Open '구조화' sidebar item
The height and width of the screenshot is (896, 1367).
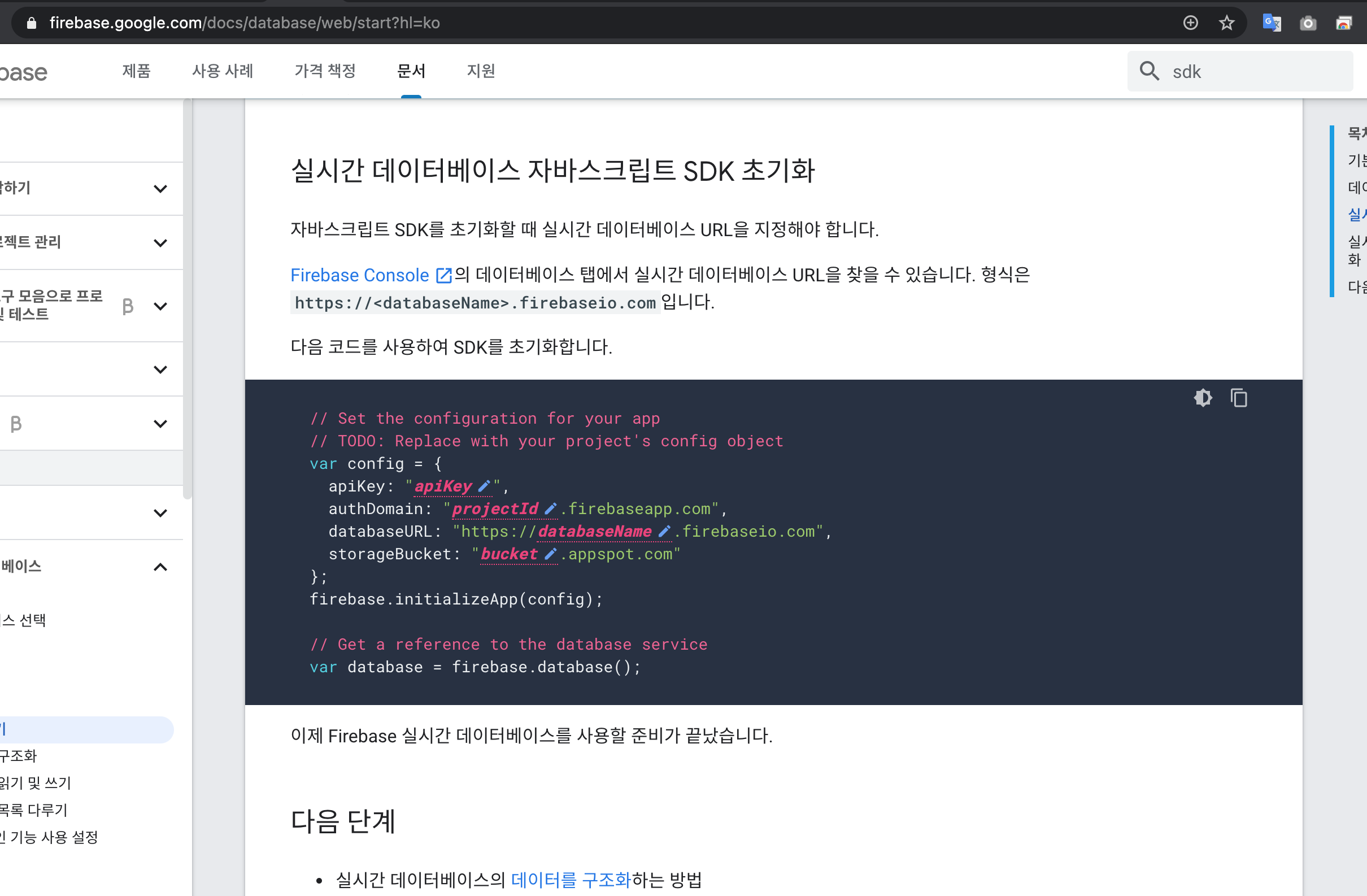[19, 756]
